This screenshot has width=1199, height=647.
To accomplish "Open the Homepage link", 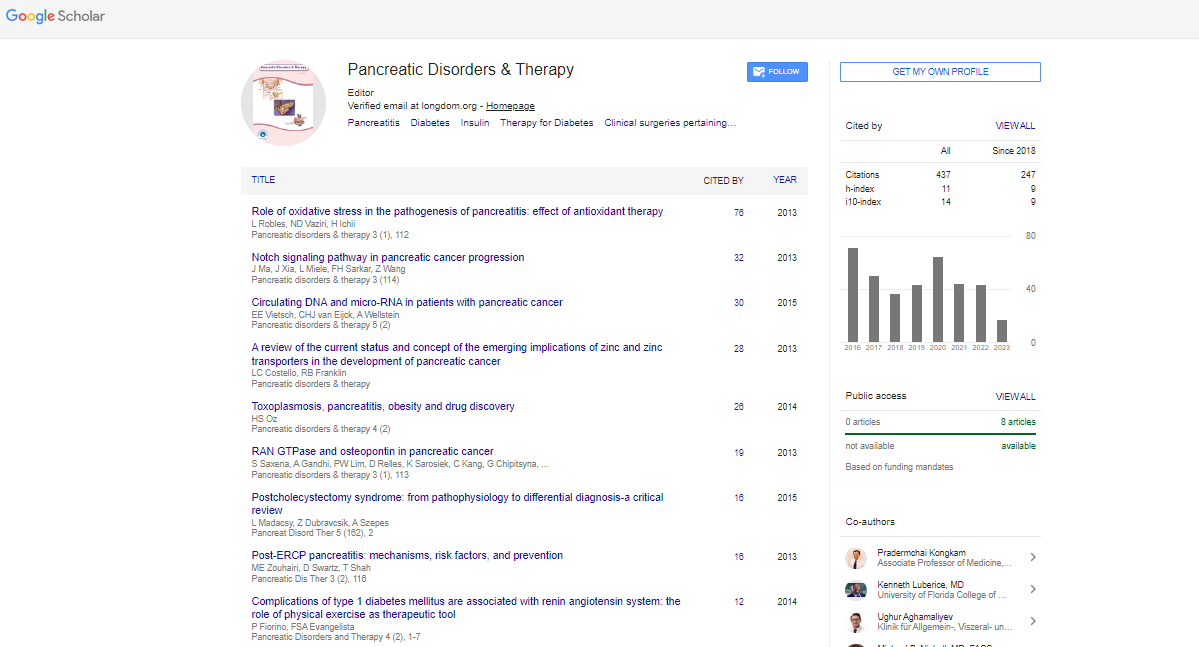I will [510, 106].
